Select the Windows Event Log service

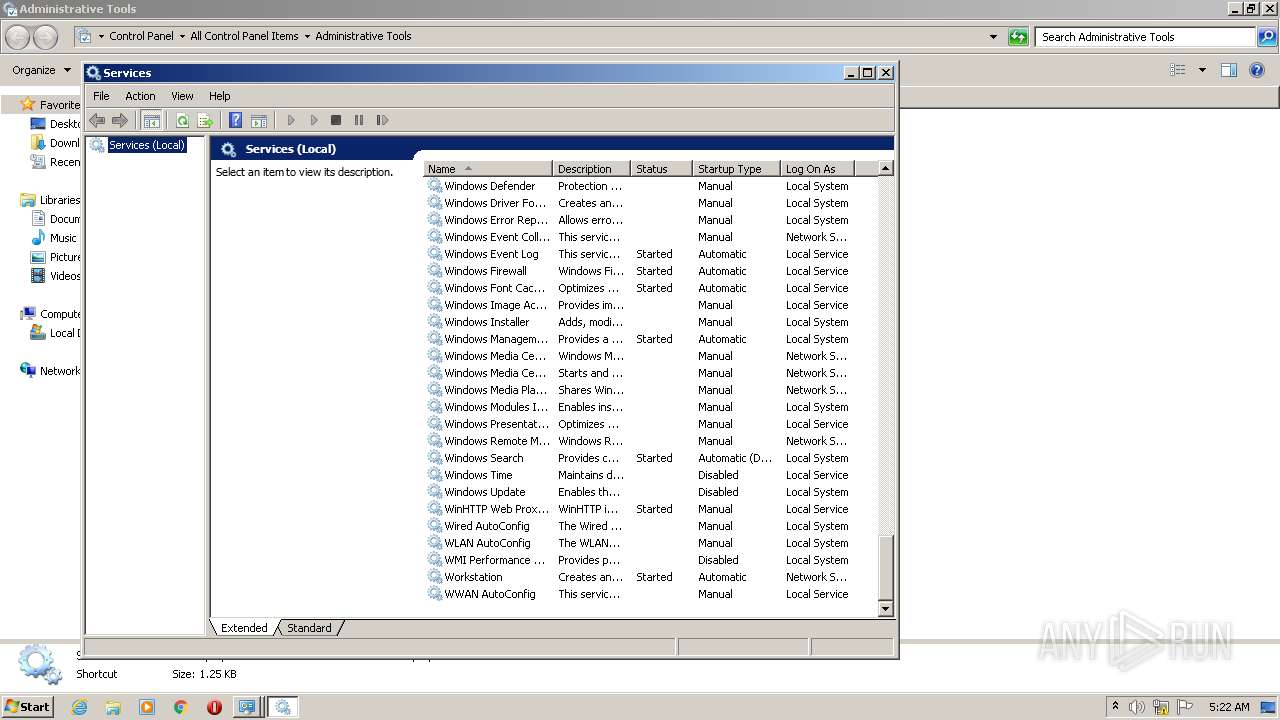650,254
